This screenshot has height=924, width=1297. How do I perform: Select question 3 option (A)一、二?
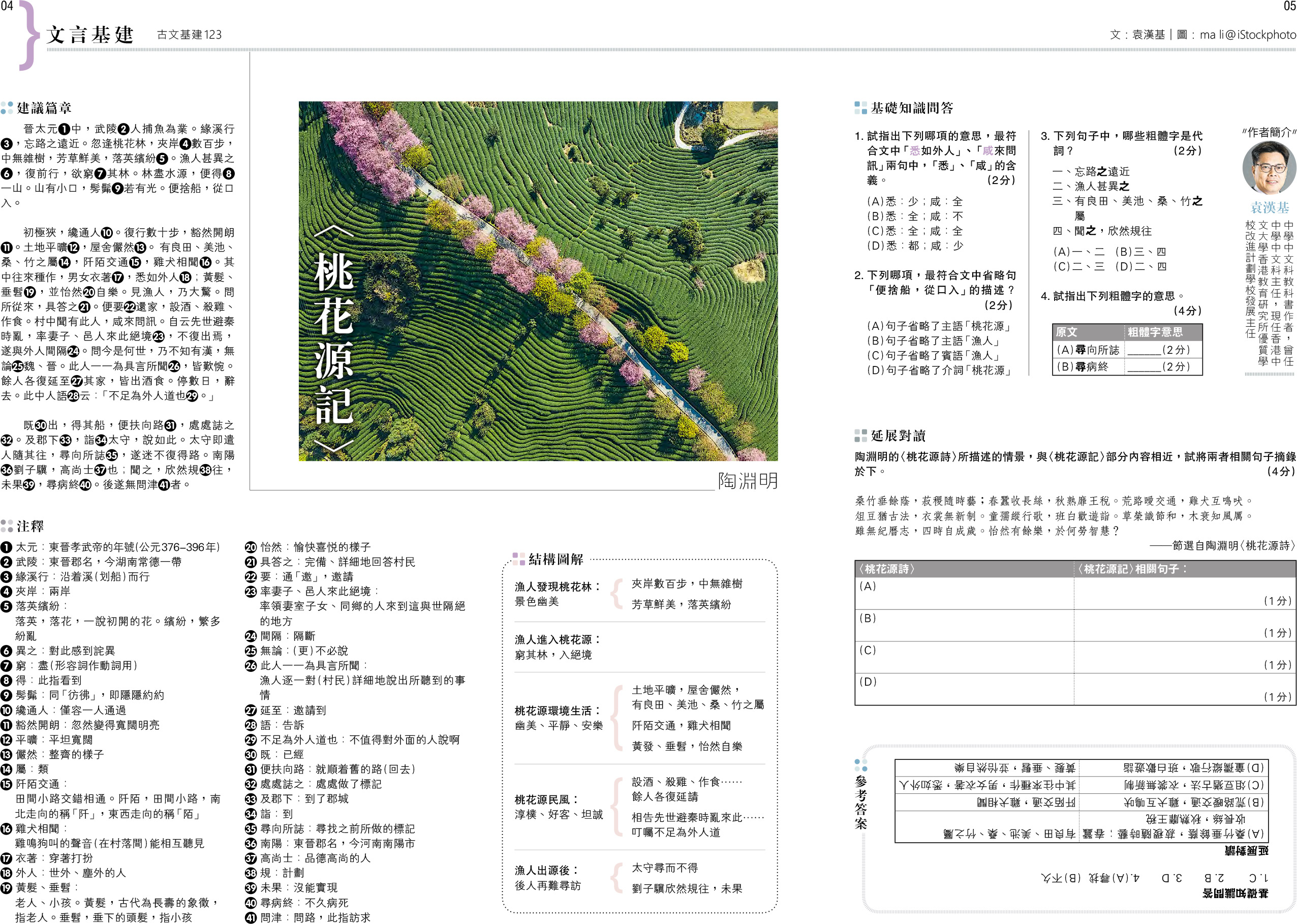pos(1078,252)
